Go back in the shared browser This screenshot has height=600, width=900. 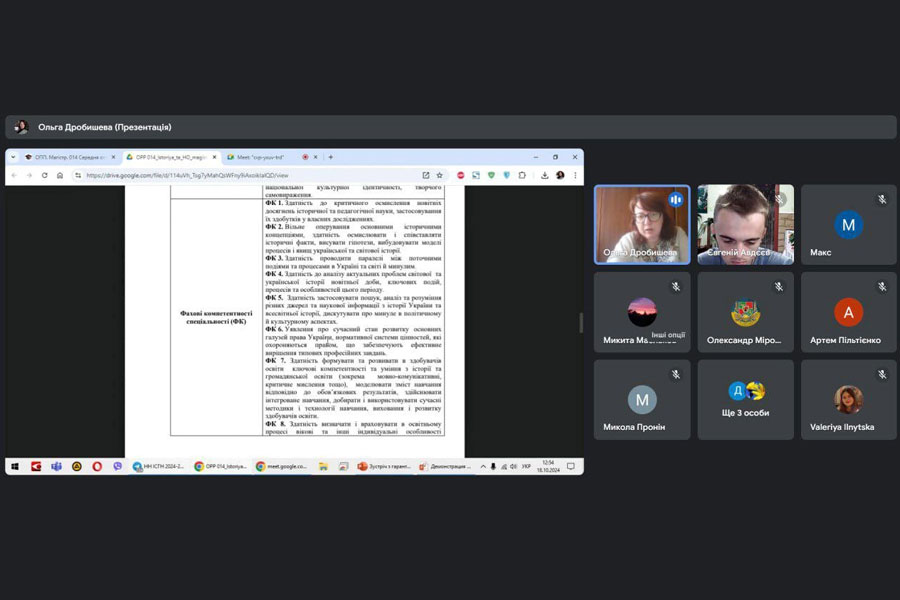[14, 175]
